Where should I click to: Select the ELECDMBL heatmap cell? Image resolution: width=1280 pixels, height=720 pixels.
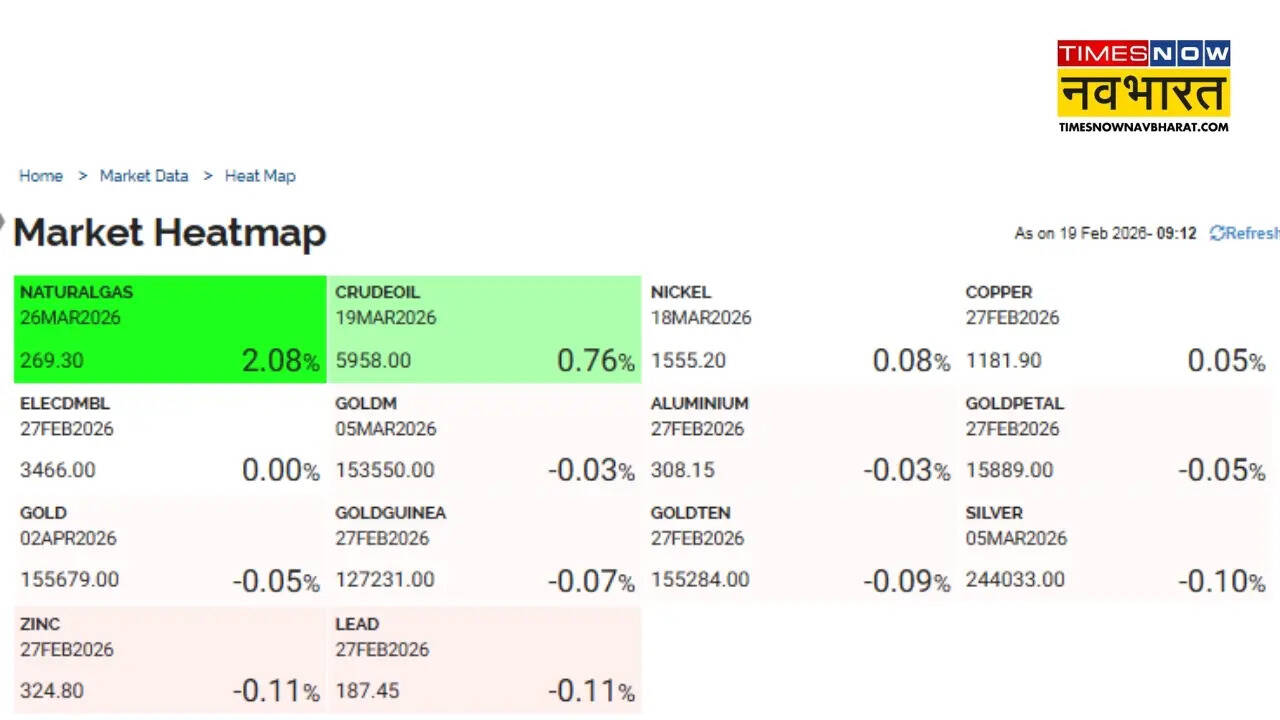tap(170, 439)
